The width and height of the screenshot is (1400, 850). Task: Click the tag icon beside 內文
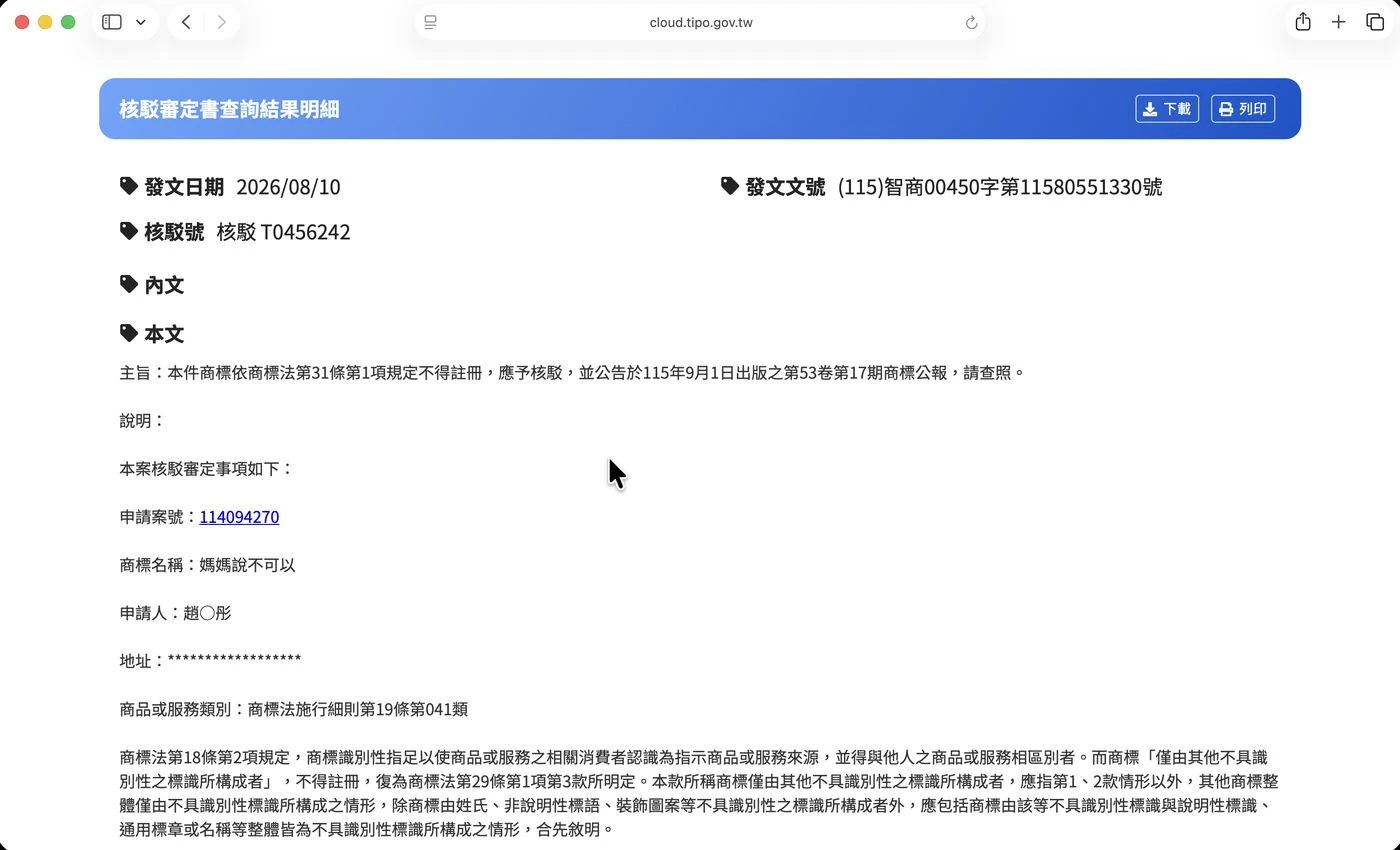point(129,284)
